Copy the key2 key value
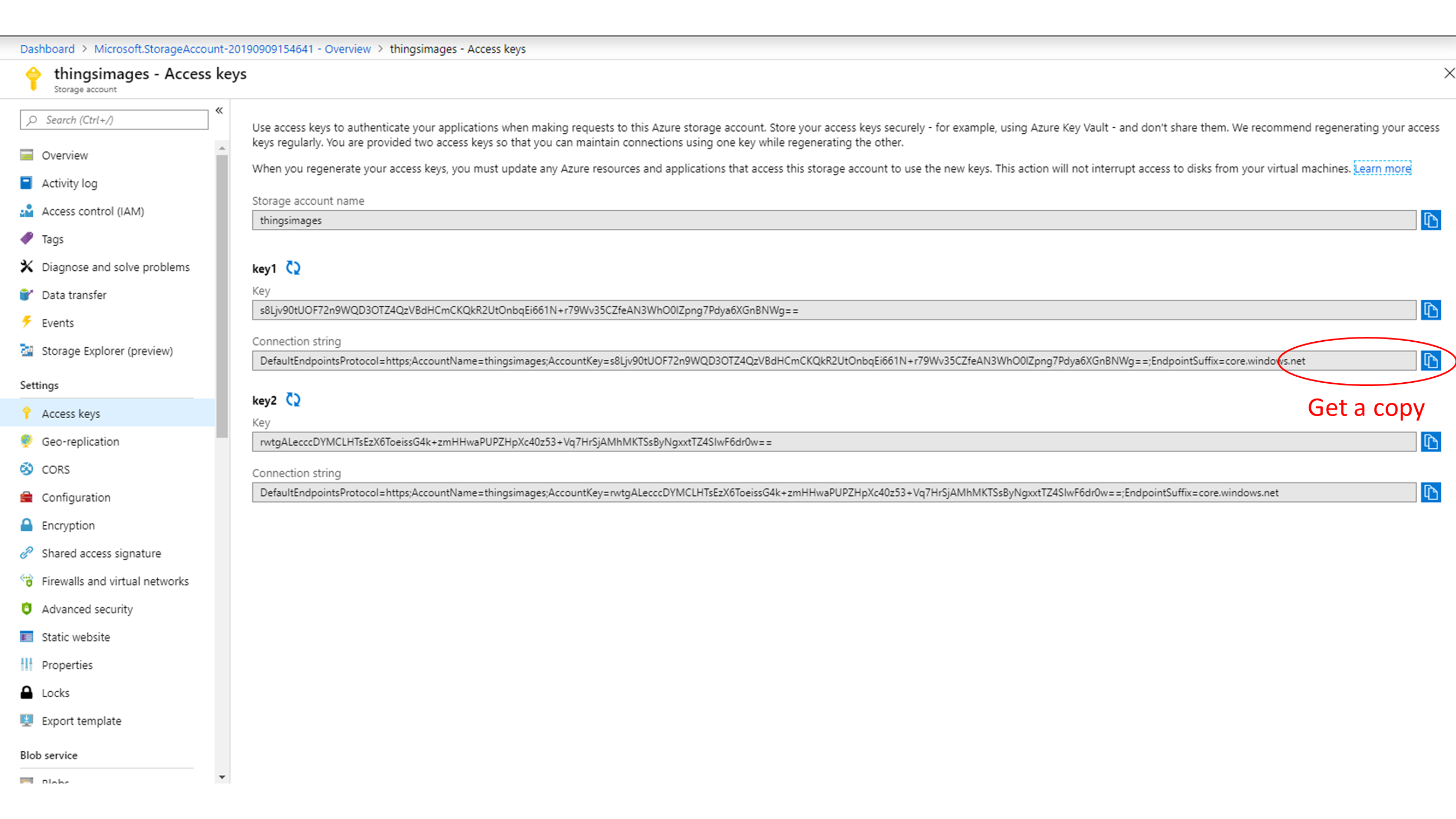The height and width of the screenshot is (819, 1456). (1430, 441)
